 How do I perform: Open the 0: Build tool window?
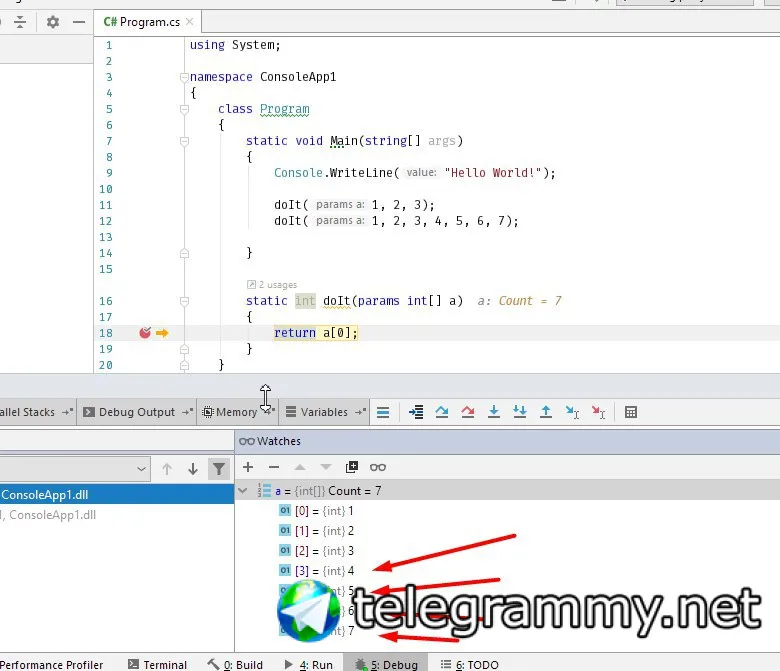[235, 665]
